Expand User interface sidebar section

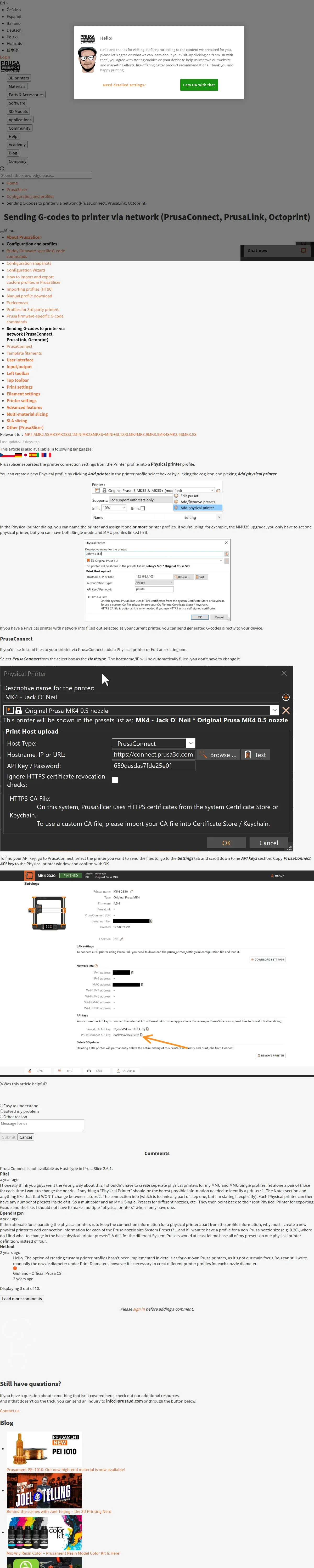(20, 360)
